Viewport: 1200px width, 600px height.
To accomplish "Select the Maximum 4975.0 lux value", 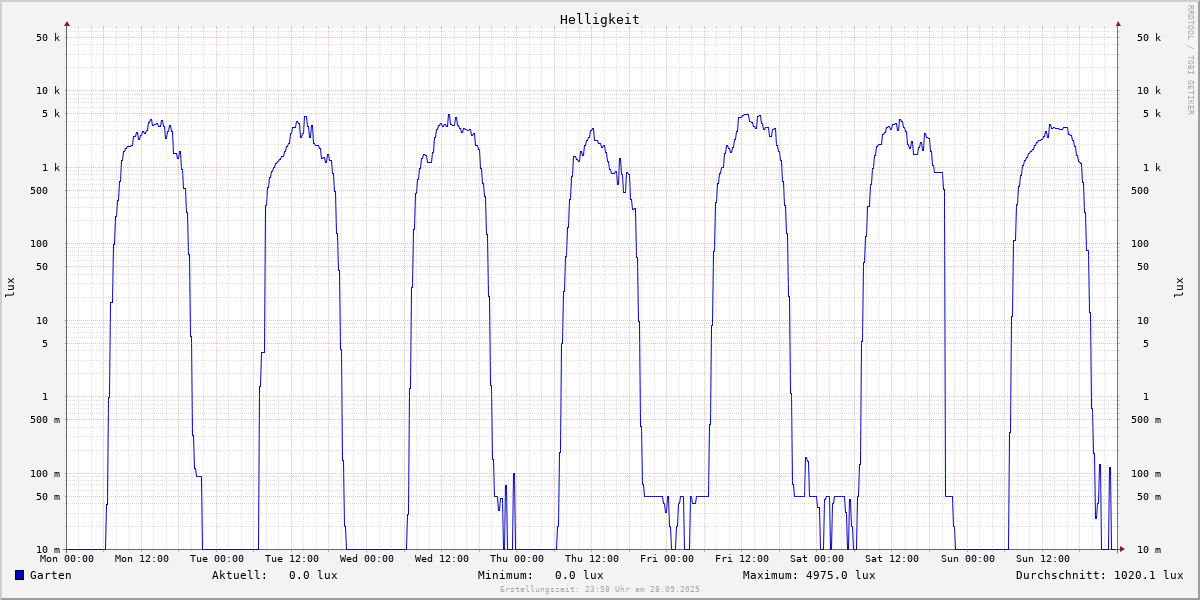I will point(840,575).
